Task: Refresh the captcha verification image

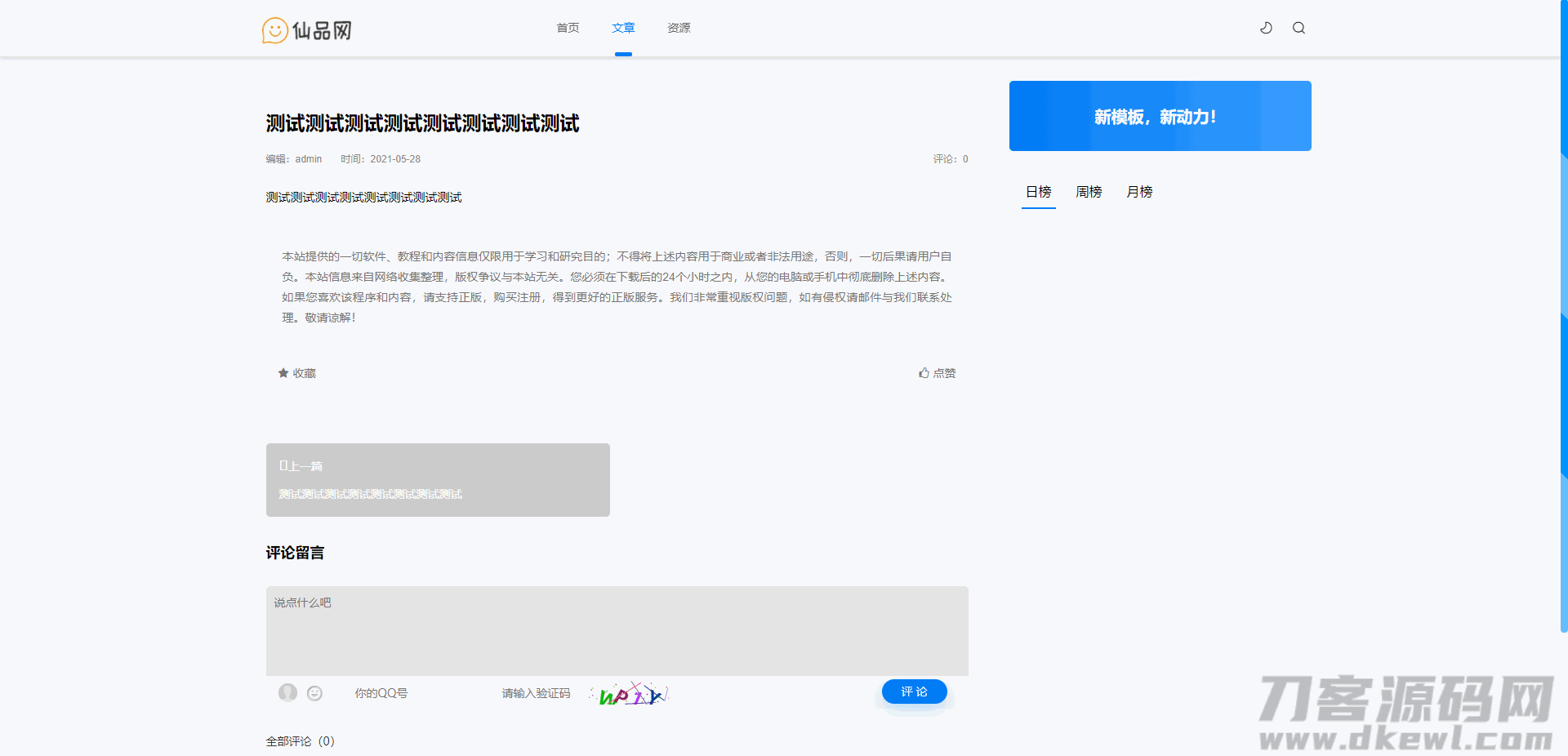Action: point(630,694)
